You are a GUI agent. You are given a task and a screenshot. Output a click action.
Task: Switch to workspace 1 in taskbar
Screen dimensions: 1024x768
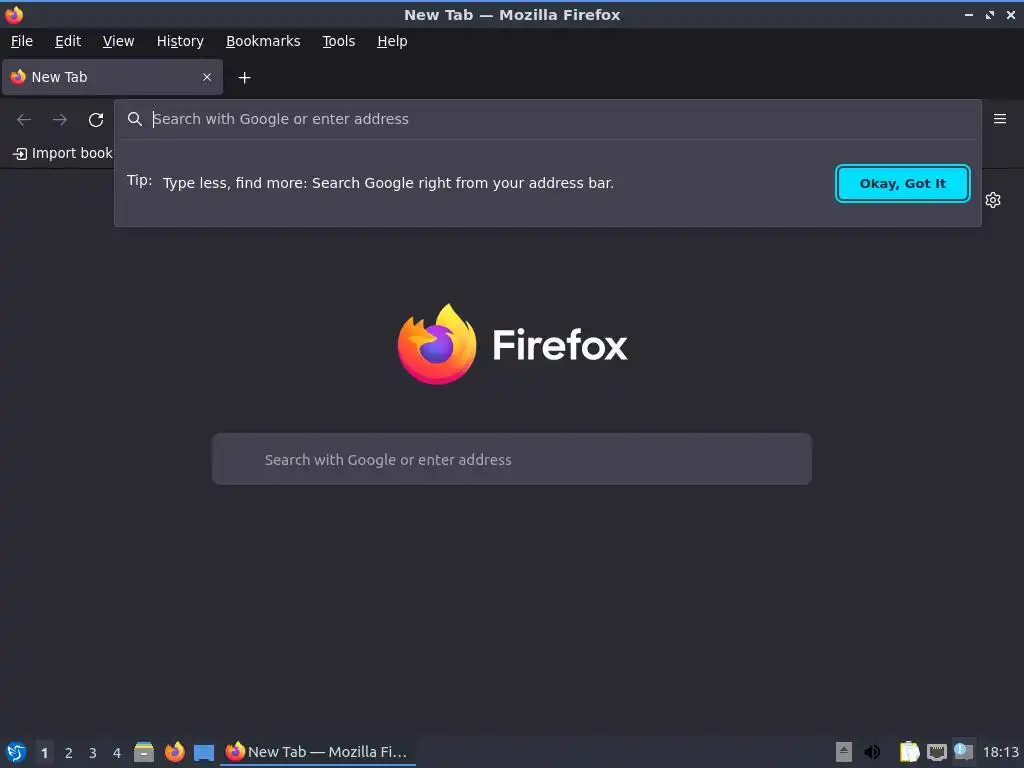(44, 753)
